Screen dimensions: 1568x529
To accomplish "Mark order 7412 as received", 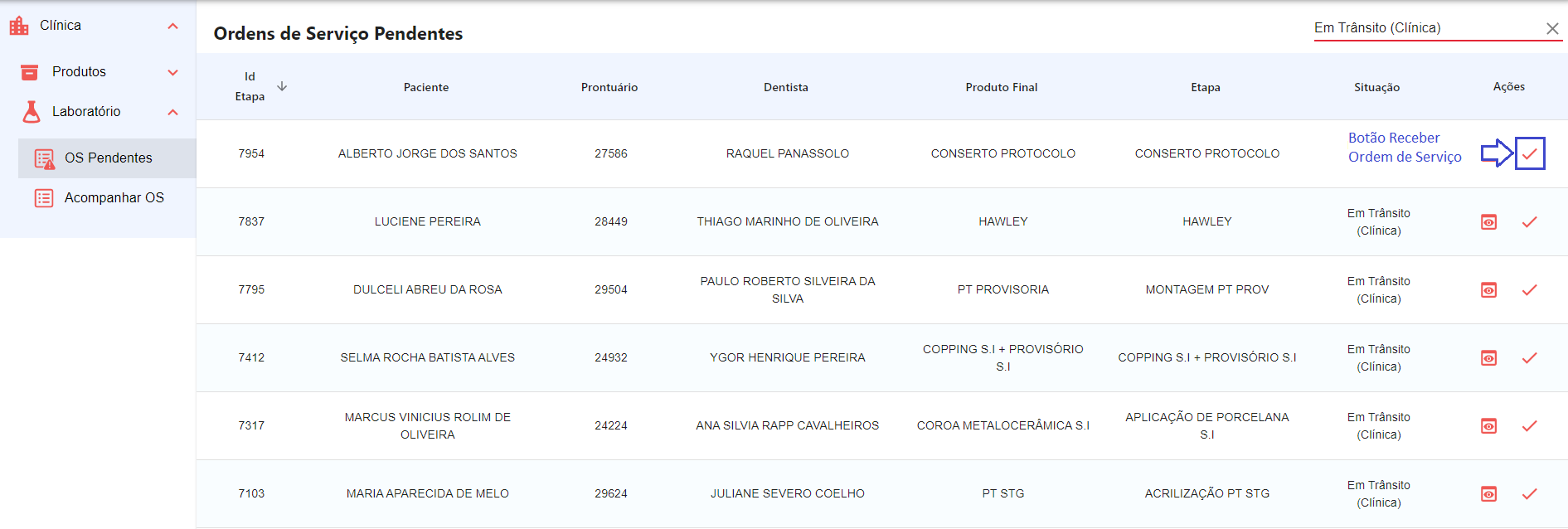I will 1530,358.
